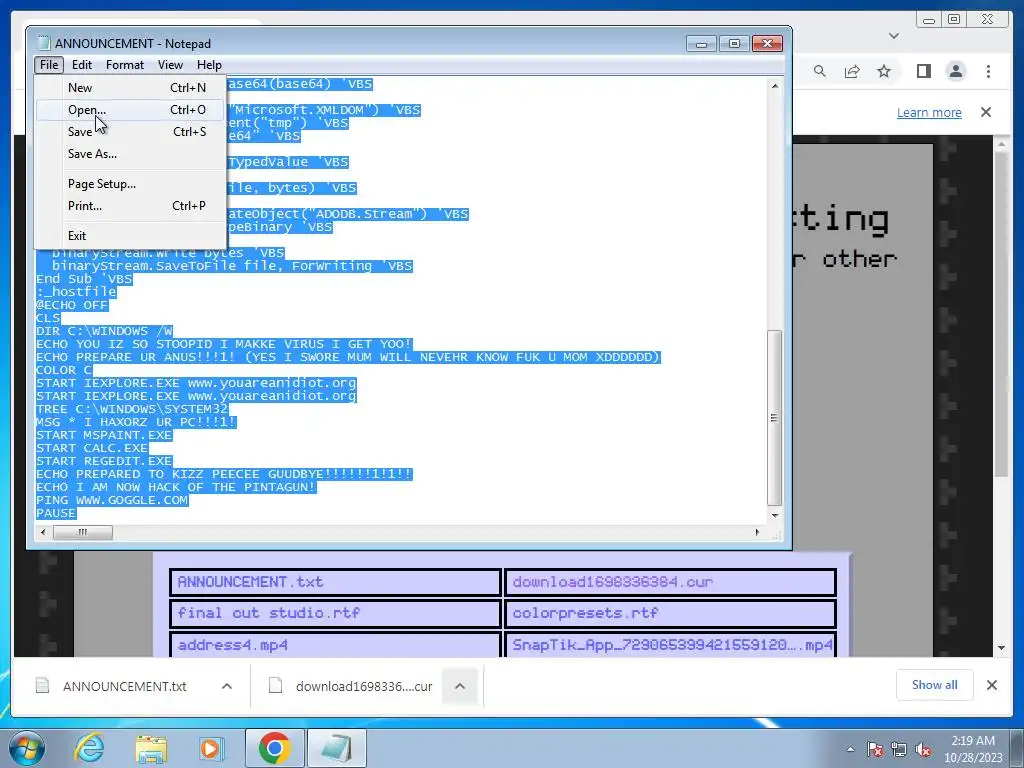Open Windows Explorer folder taskbar icon
The width and height of the screenshot is (1024, 768).
point(151,748)
